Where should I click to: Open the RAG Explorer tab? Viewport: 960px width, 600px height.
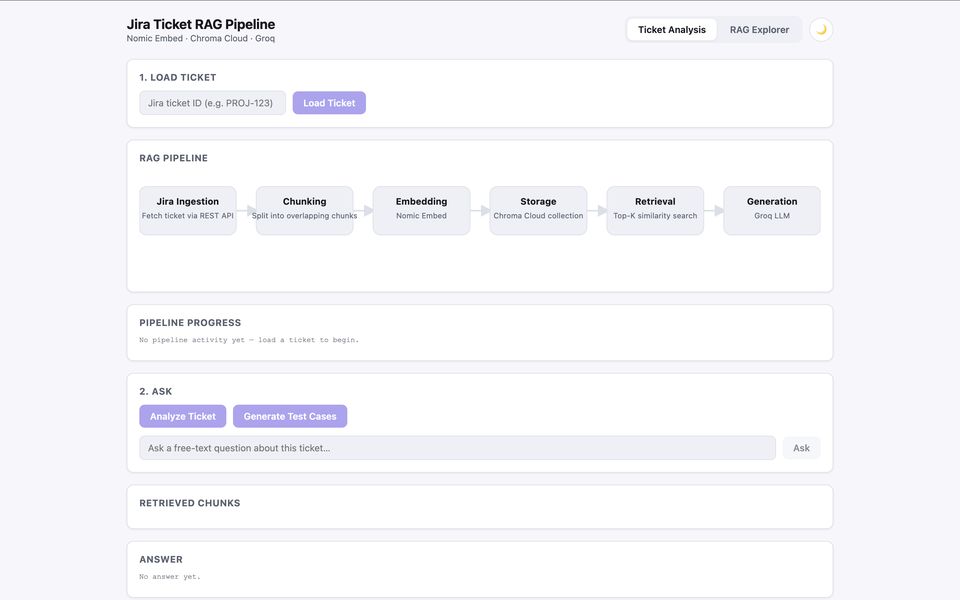(759, 29)
